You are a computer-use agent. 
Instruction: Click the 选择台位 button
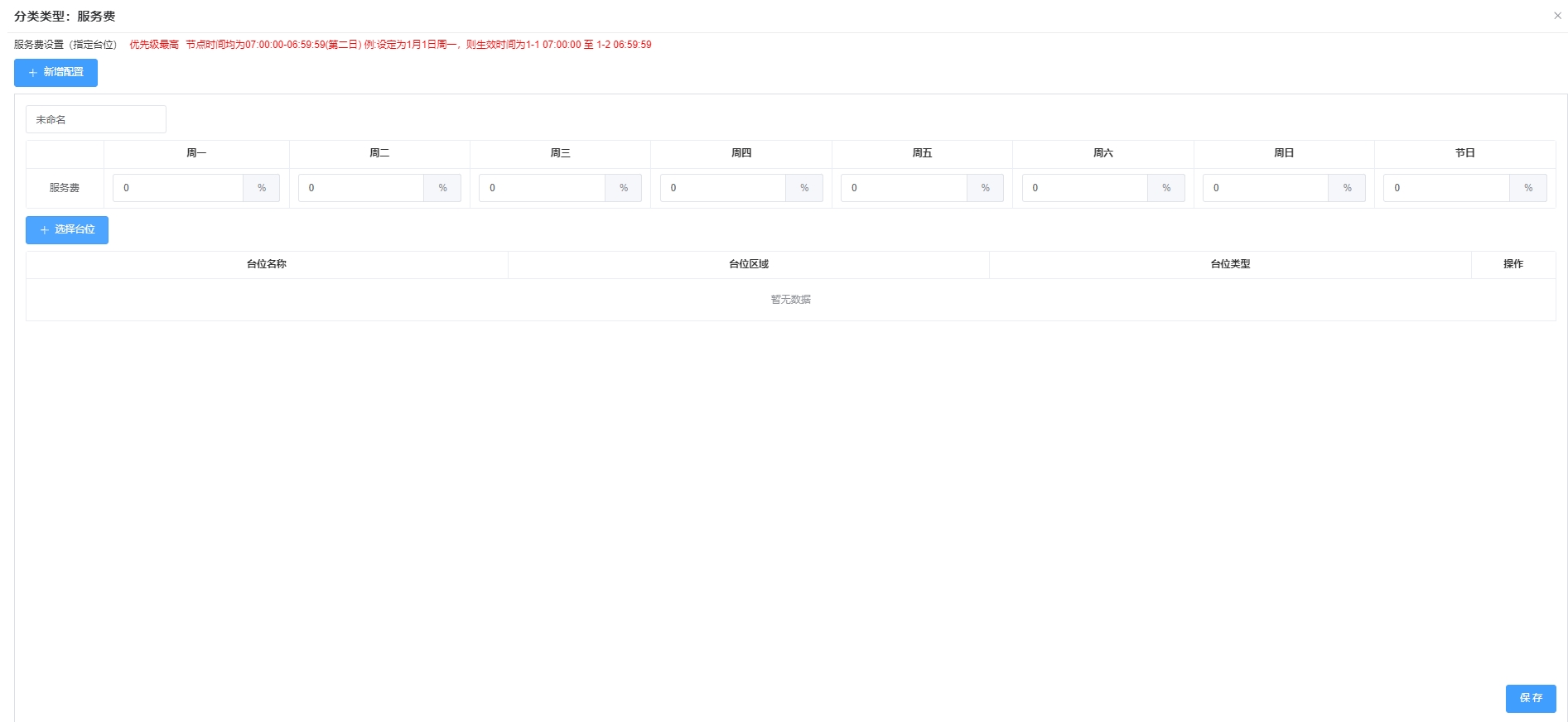point(67,229)
